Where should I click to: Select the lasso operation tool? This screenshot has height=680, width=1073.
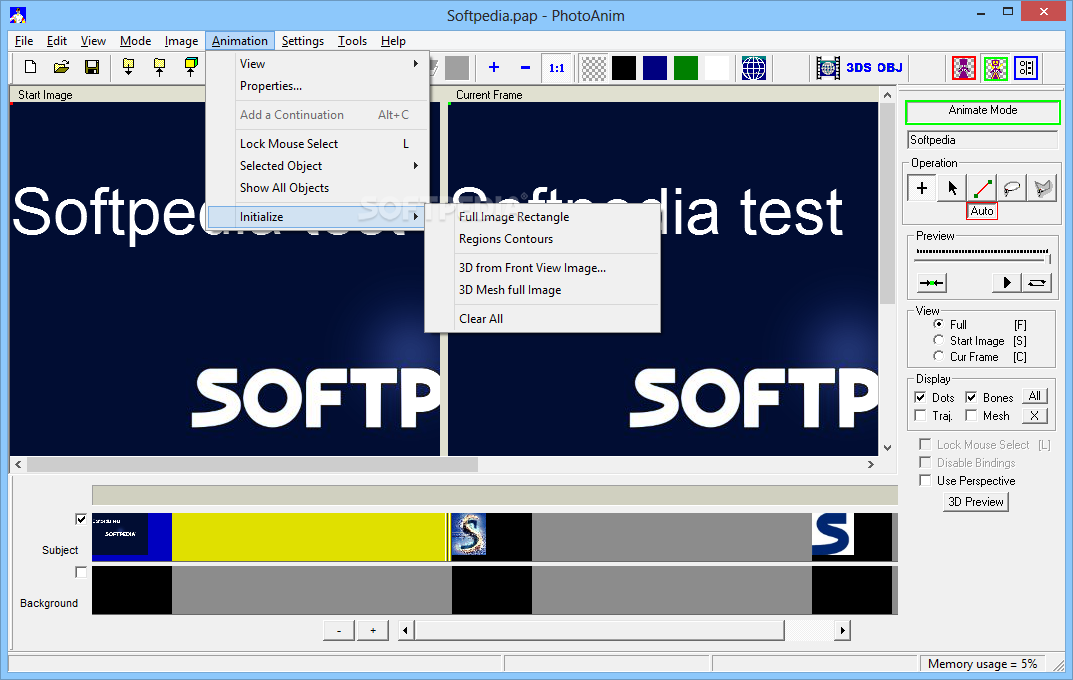click(x=1012, y=188)
